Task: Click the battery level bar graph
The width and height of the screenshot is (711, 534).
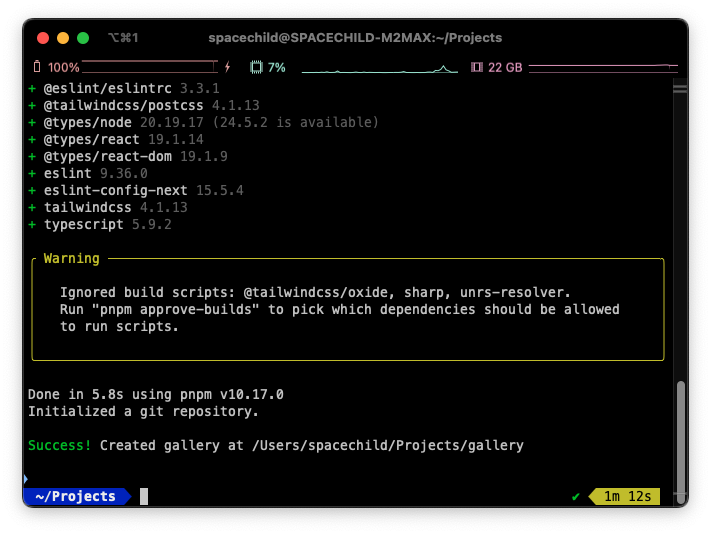Action: [150, 67]
